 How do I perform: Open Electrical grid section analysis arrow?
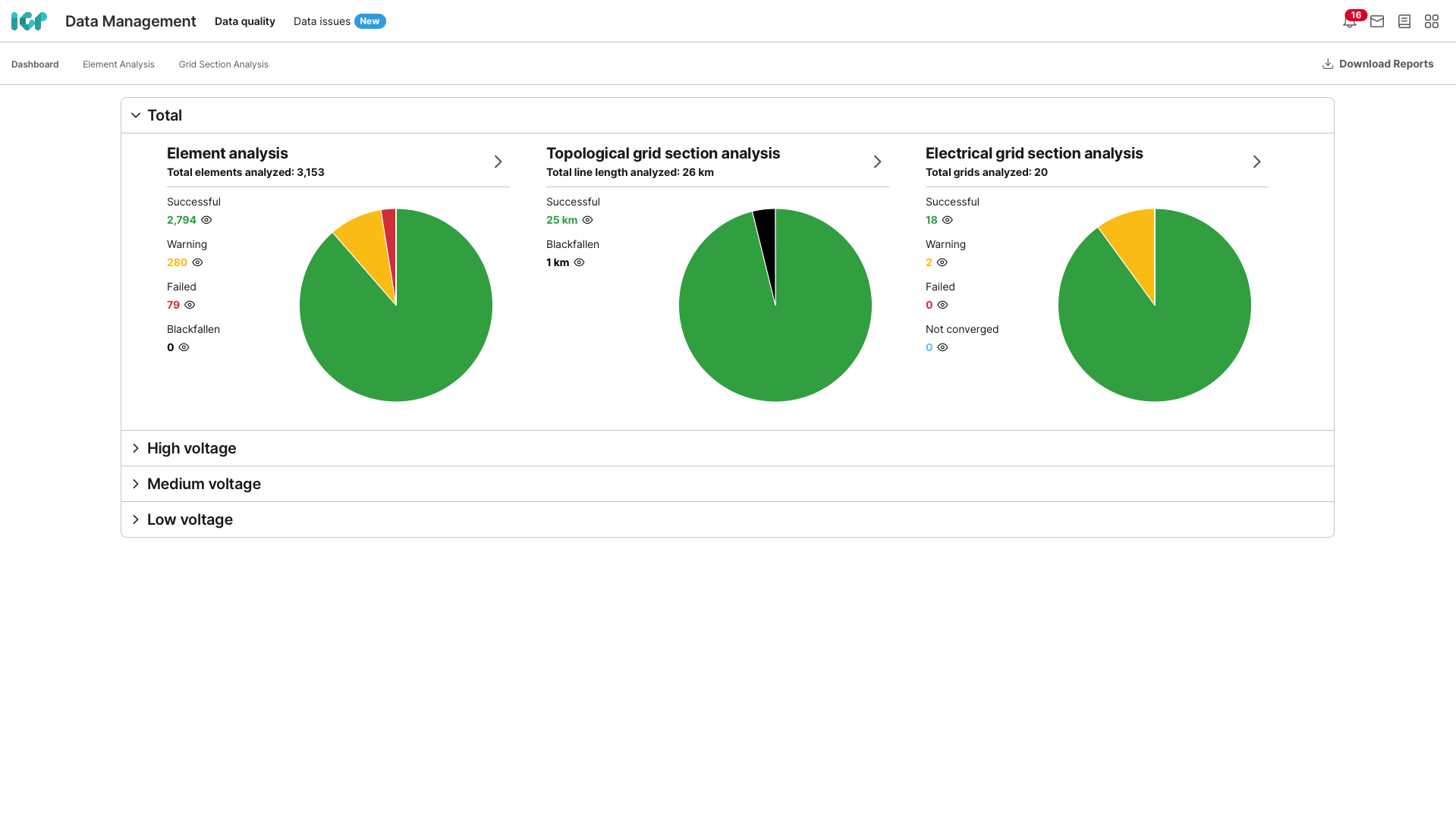point(1257,162)
